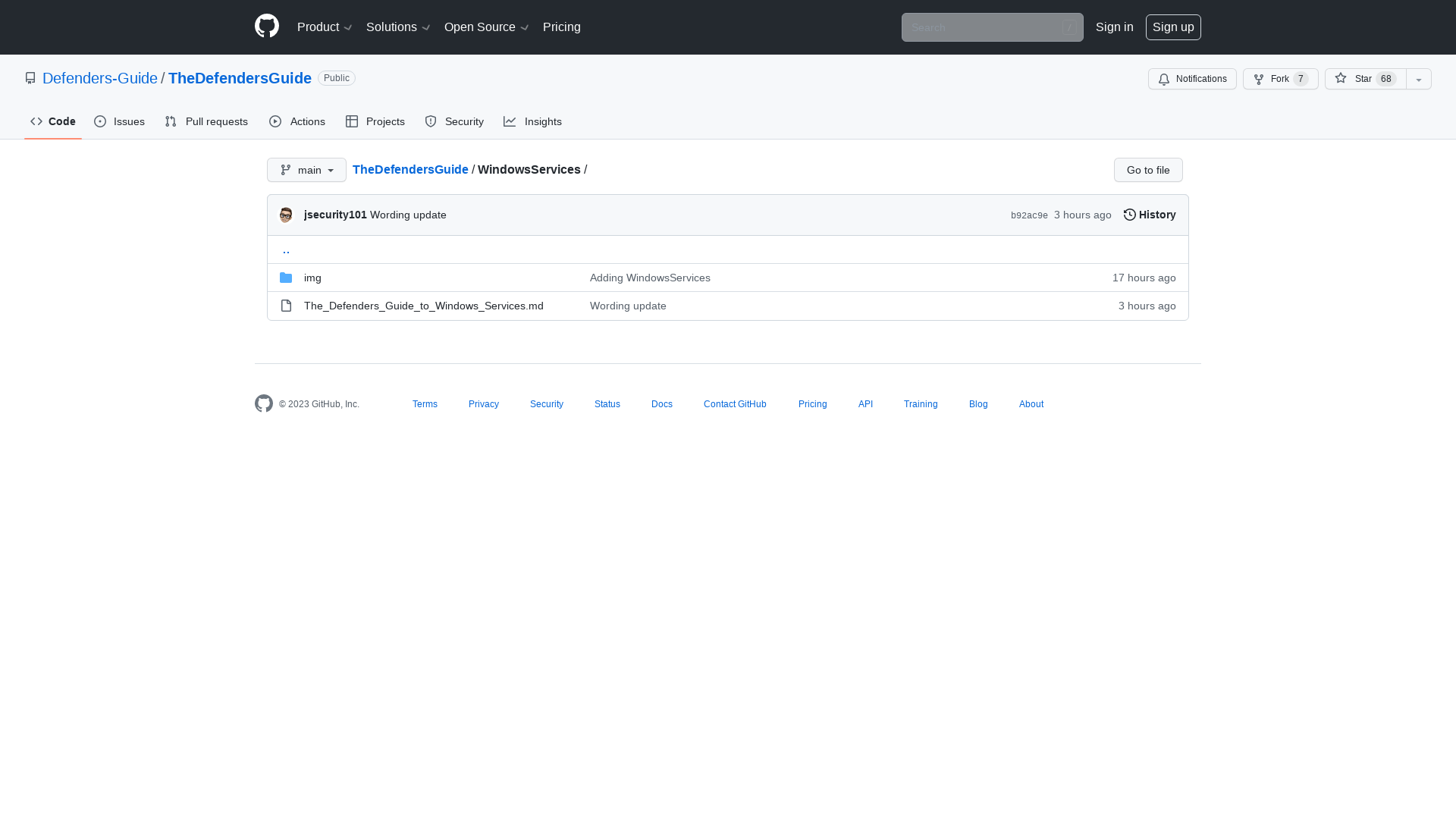Viewport: 1456px width, 819px height.
Task: Click the Insights tab icon
Action: tap(510, 121)
